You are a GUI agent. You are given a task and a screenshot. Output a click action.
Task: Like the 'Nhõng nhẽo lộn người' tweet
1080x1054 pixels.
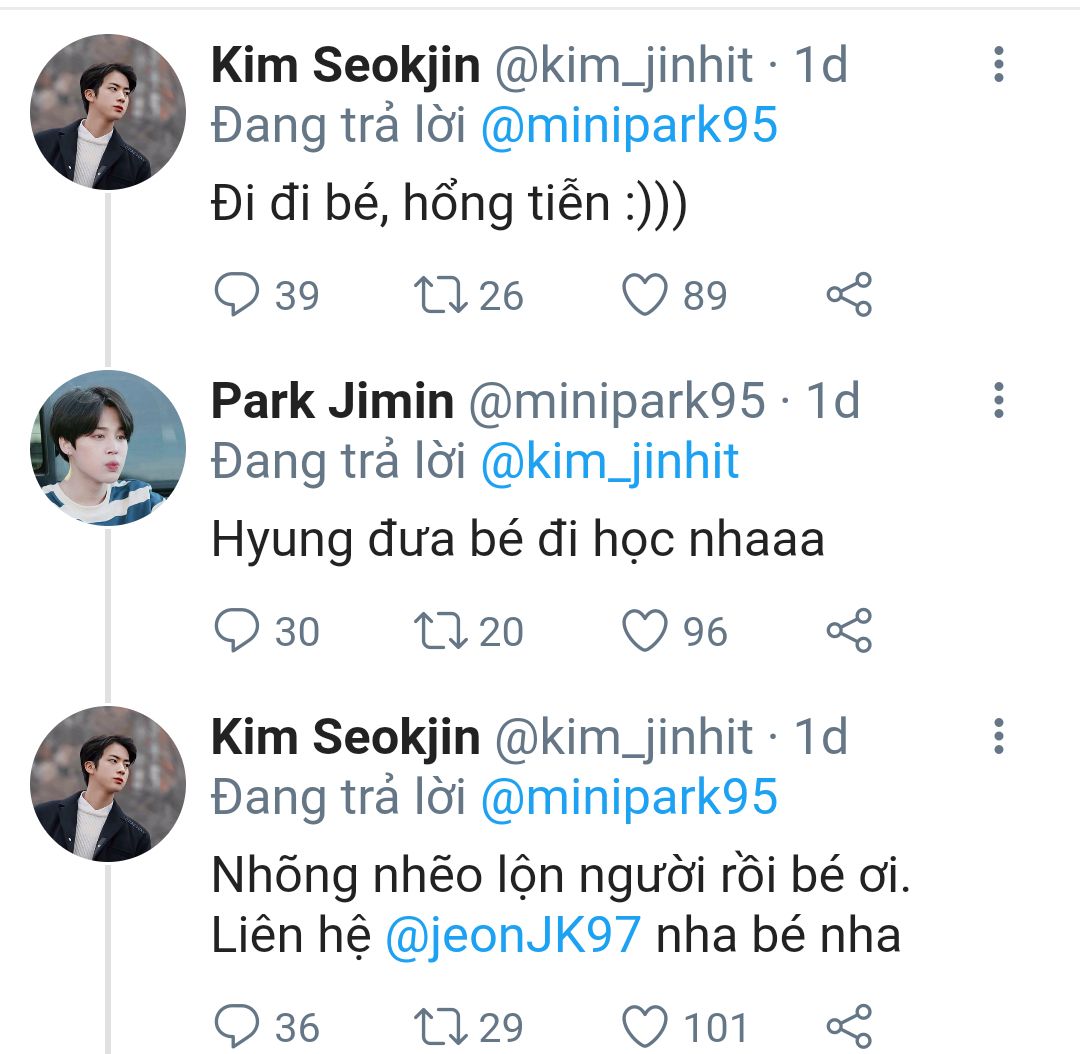click(x=645, y=1027)
